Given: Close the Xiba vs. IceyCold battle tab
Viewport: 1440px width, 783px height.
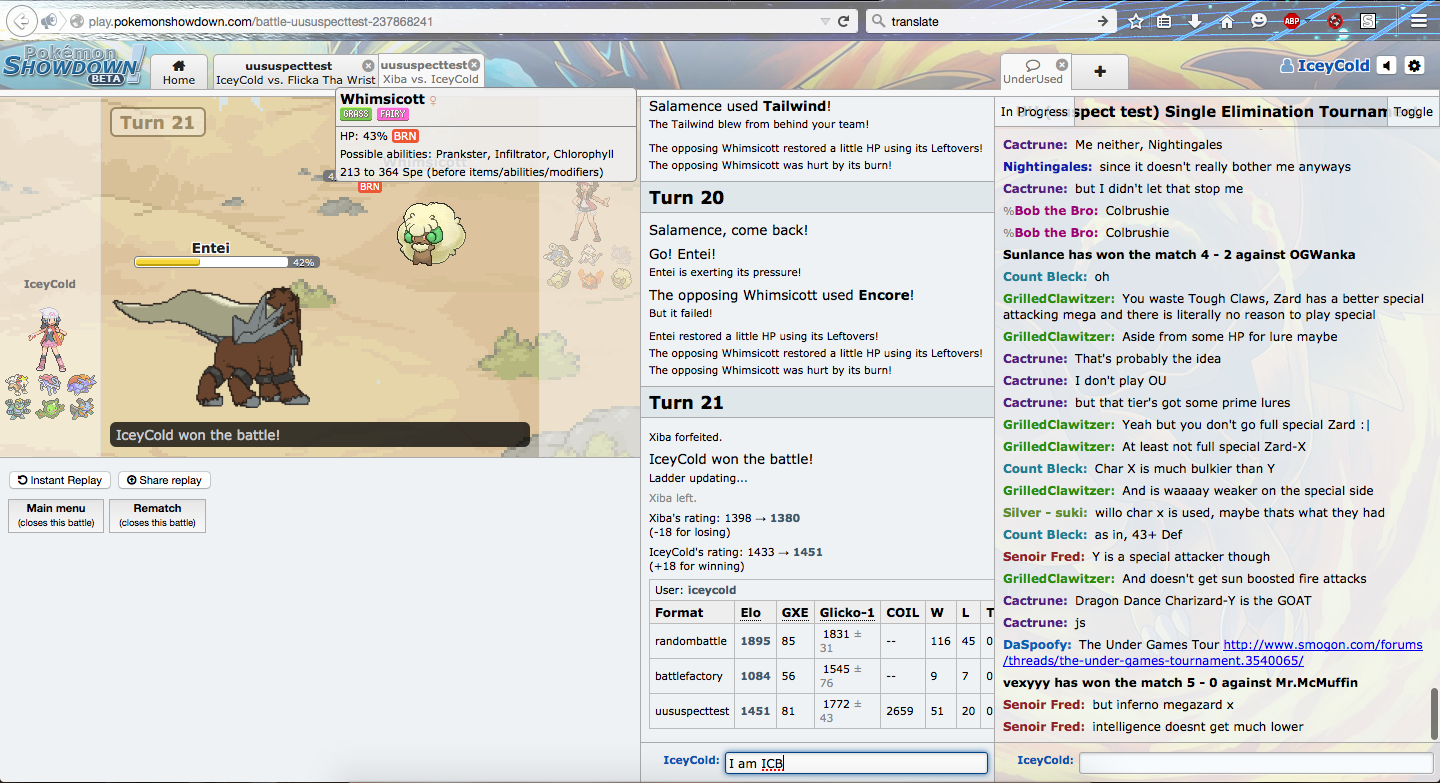Looking at the screenshot, I should 474,65.
